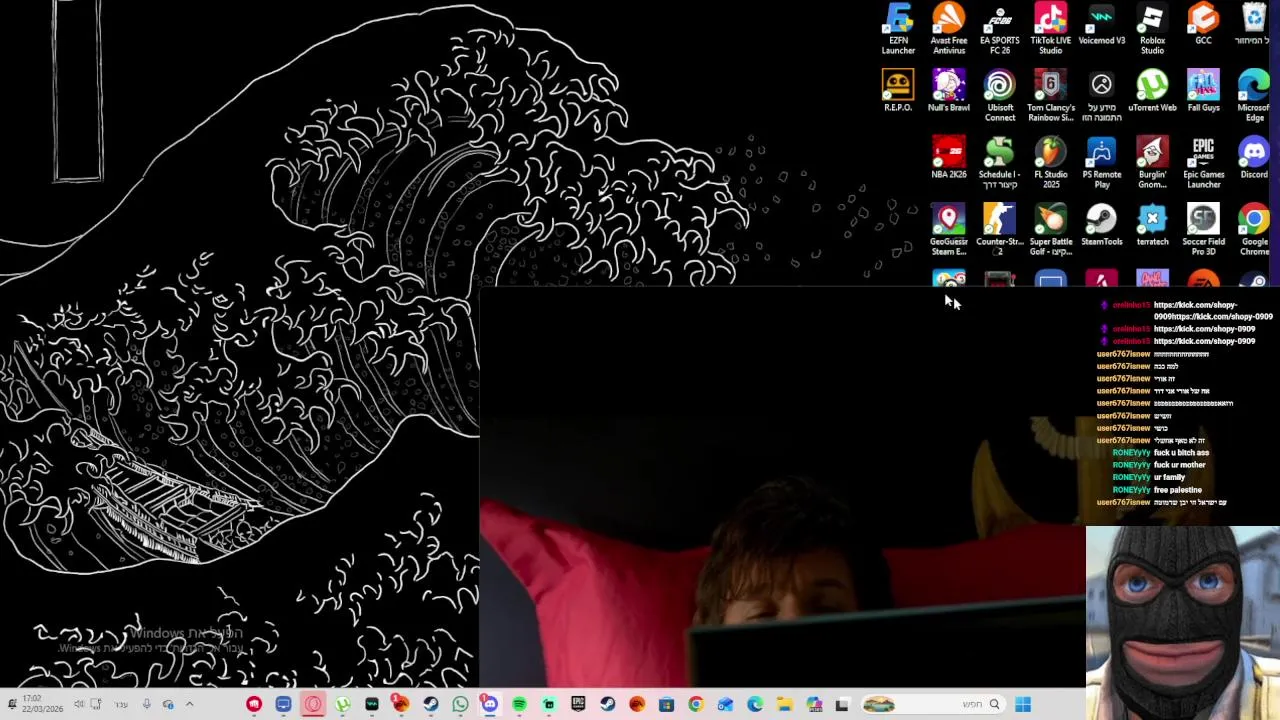Open Task View on the taskbar
The image size is (1280, 720).
(x=842, y=705)
